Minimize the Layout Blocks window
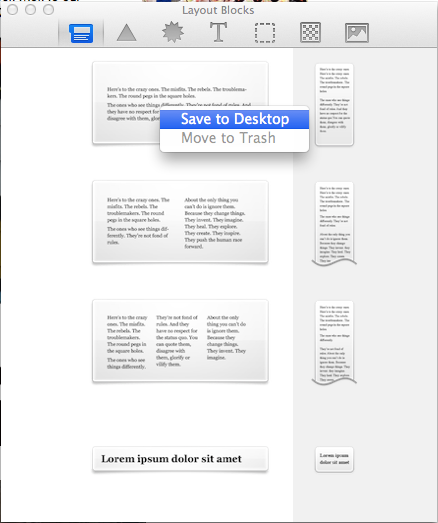The height and width of the screenshot is (523, 438). pos(31,10)
